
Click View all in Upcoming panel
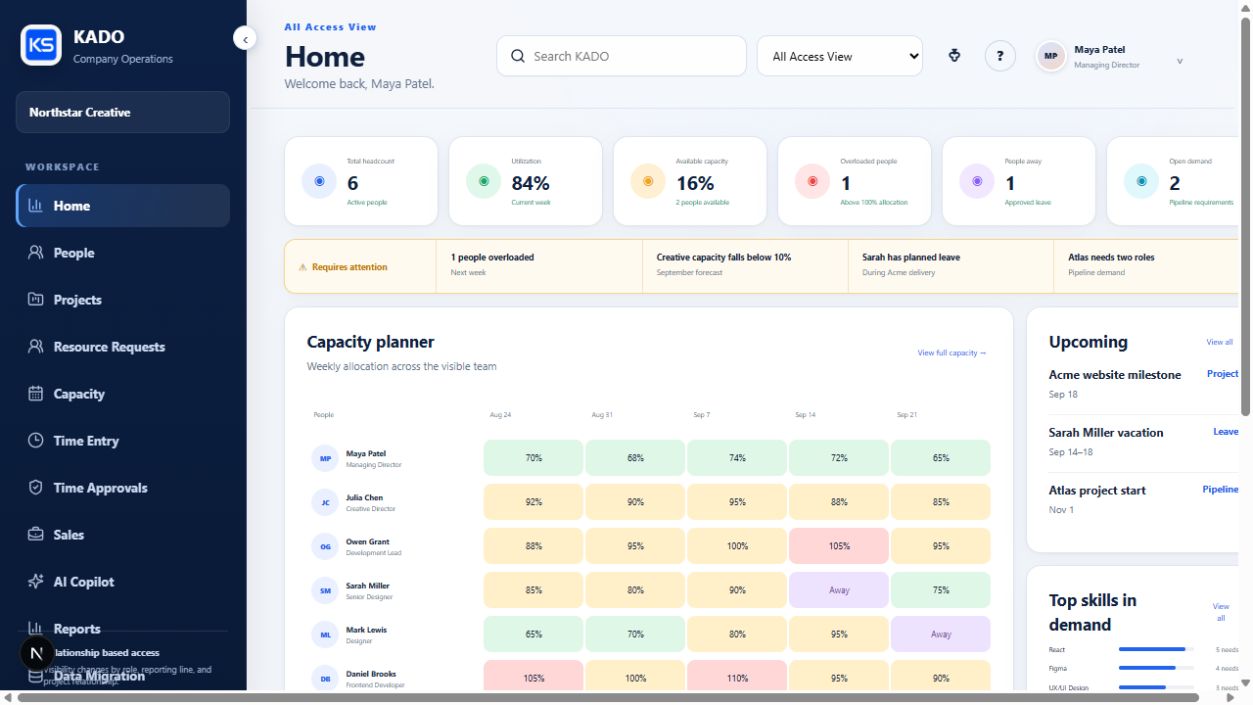tap(1220, 342)
